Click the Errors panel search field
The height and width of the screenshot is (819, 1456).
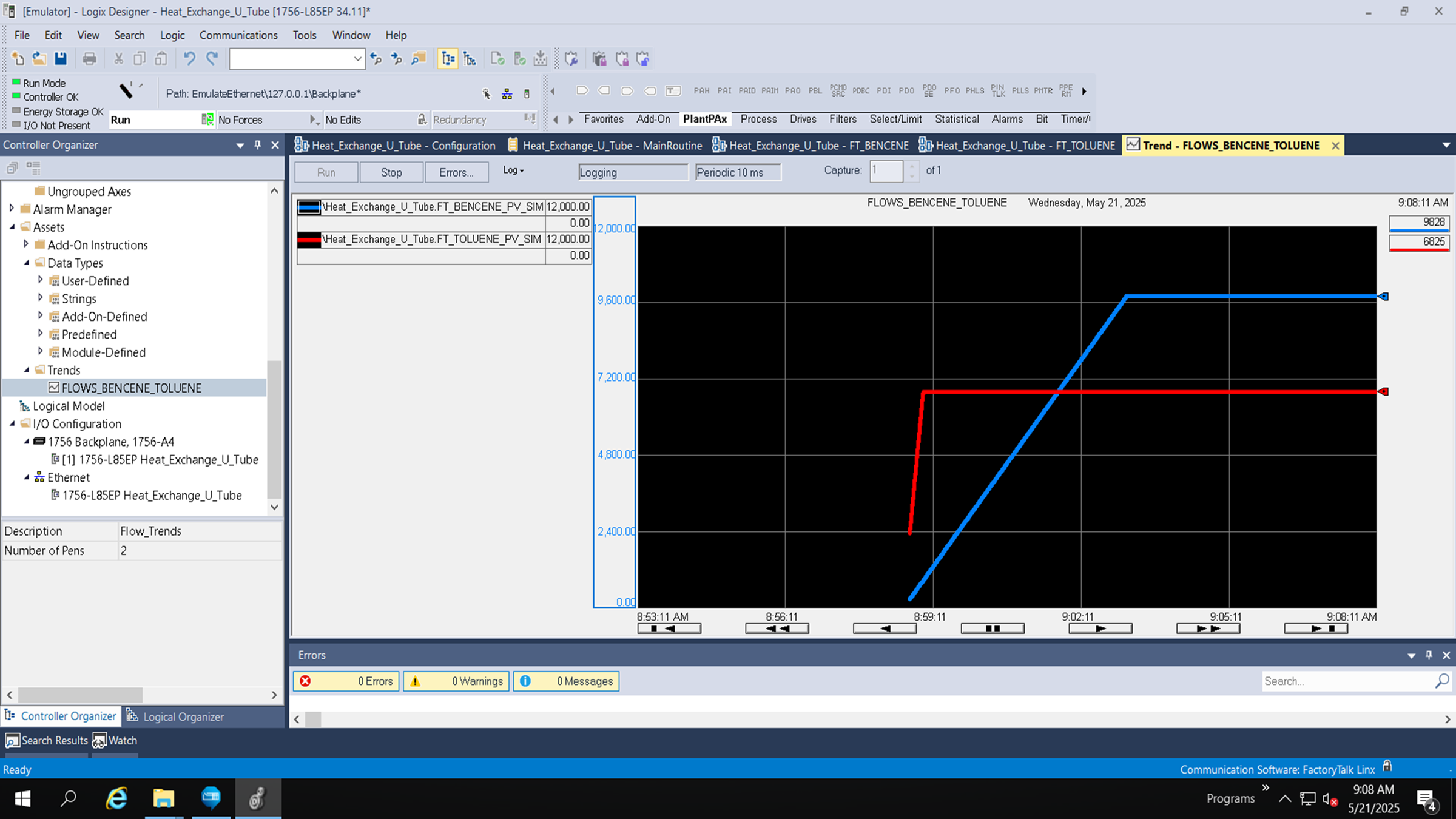[x=1347, y=681]
